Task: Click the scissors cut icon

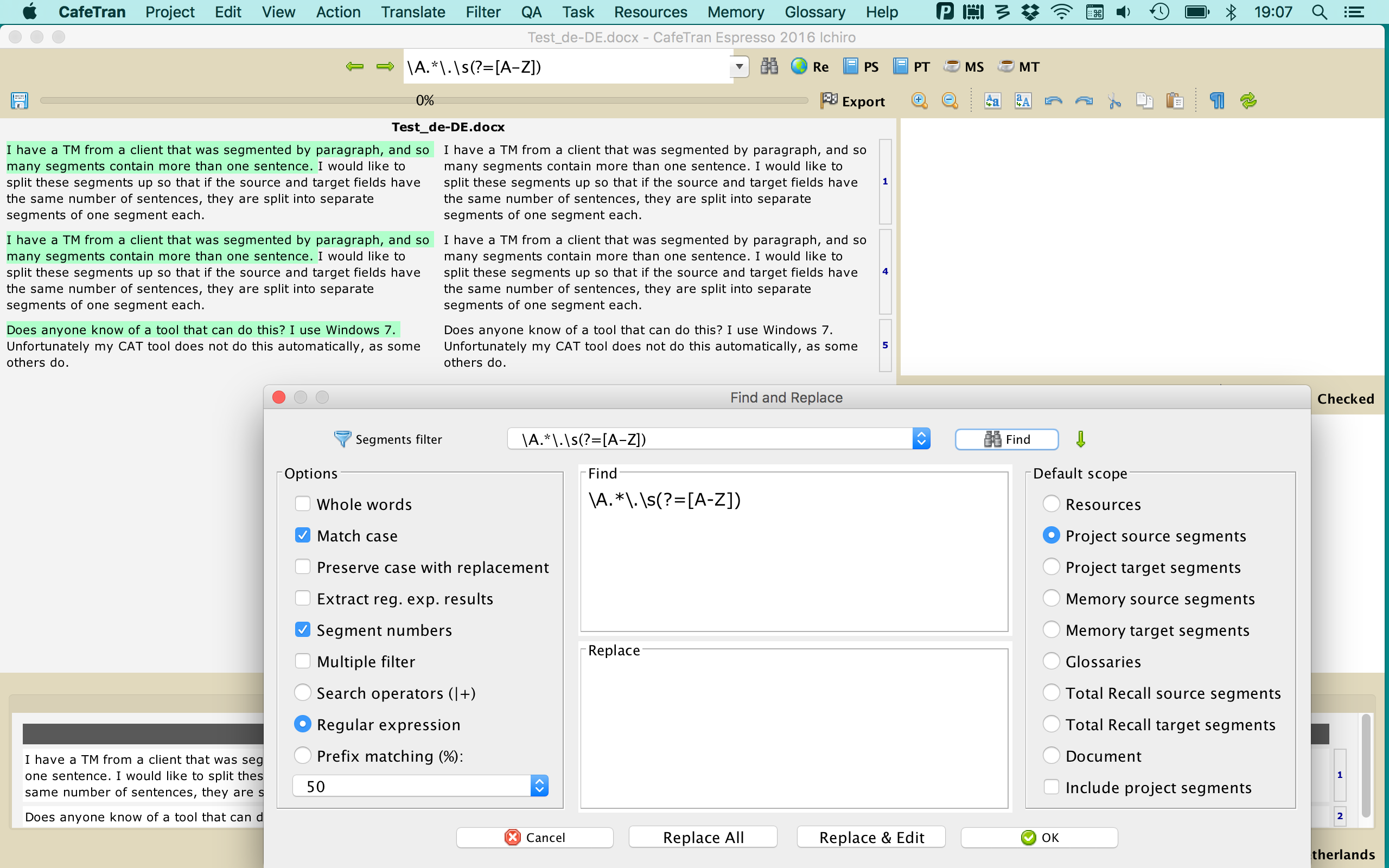Action: [x=1114, y=101]
